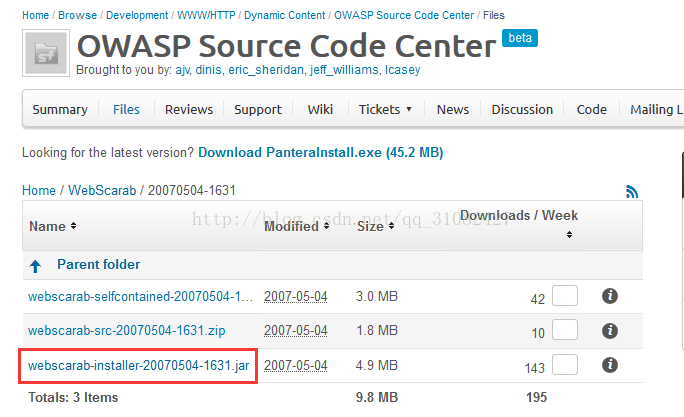Open the Parent folder link

point(99,264)
